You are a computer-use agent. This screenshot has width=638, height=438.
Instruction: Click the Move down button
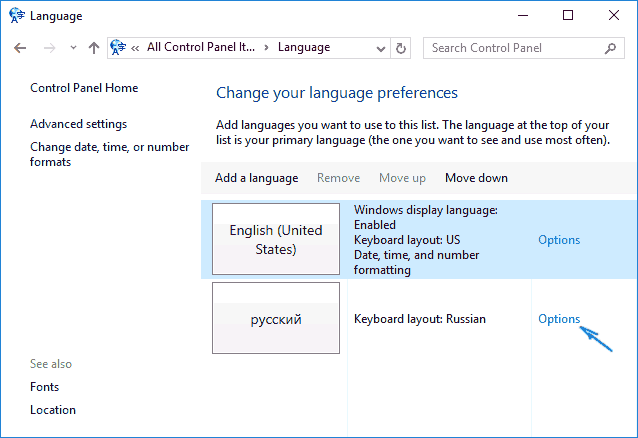pos(476,178)
